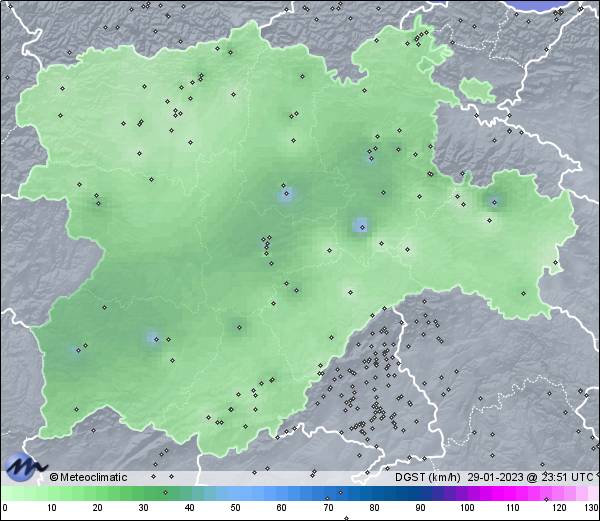Image resolution: width=600 pixels, height=521 pixels.
Task: Click the 29-01-2023 date text
Action: [x=495, y=477]
